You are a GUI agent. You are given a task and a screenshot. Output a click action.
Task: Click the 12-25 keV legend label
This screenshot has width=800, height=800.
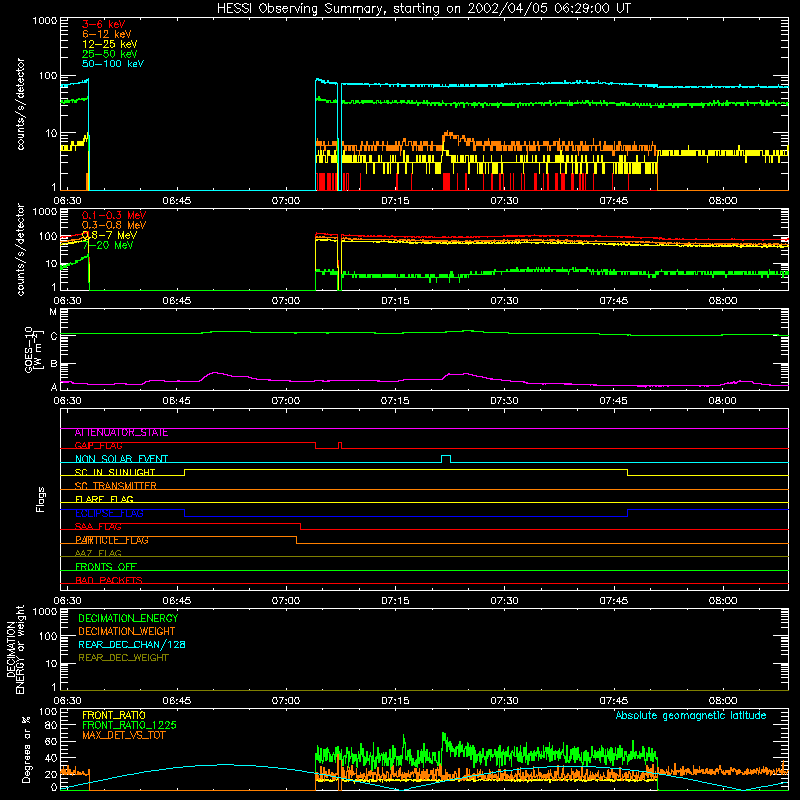[x=110, y=44]
